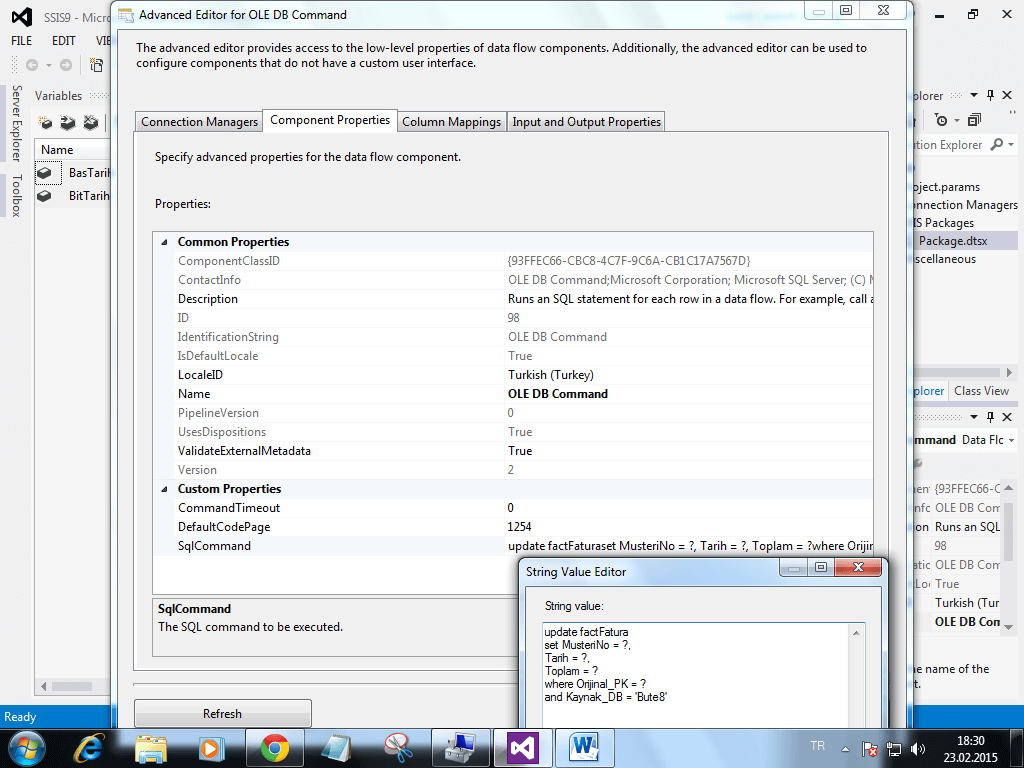
Task: Select Package.dtsx in Solution Explorer
Action: (x=953, y=241)
